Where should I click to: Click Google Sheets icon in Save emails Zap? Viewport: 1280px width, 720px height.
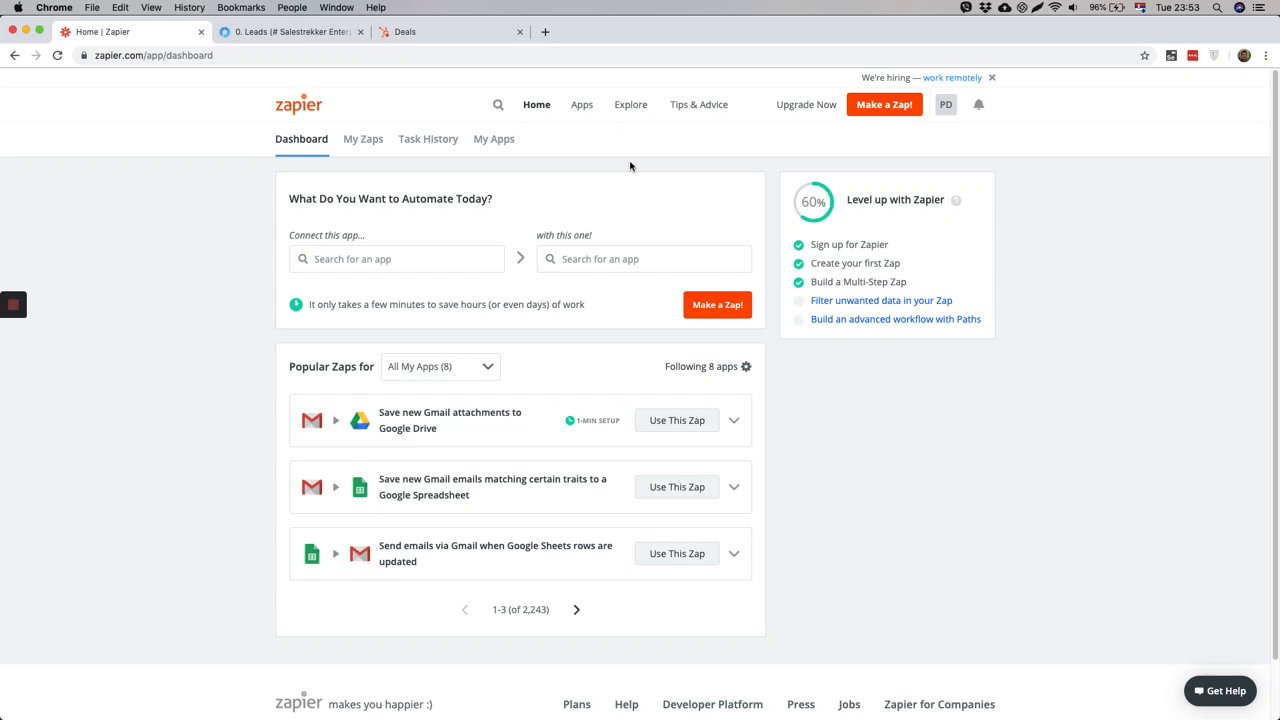[x=360, y=487]
